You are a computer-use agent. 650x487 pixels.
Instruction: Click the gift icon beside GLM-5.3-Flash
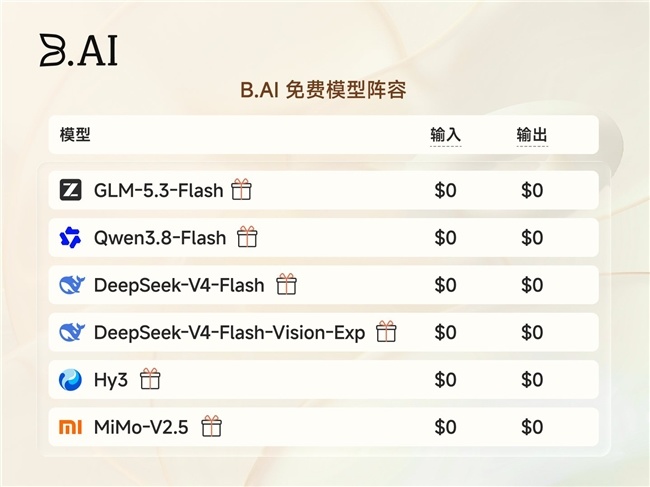point(241,189)
